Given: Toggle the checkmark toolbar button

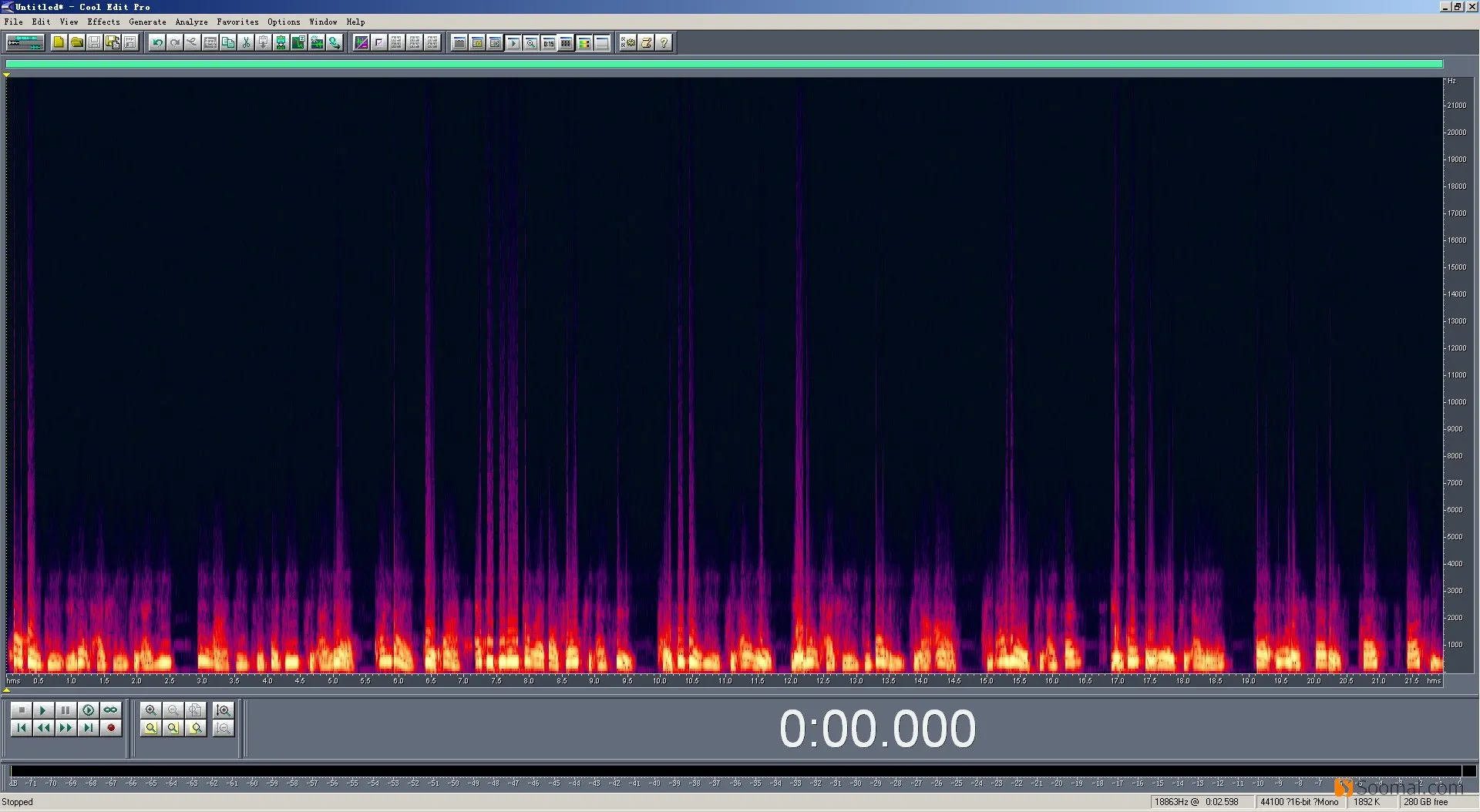Looking at the screenshot, I should (378, 42).
